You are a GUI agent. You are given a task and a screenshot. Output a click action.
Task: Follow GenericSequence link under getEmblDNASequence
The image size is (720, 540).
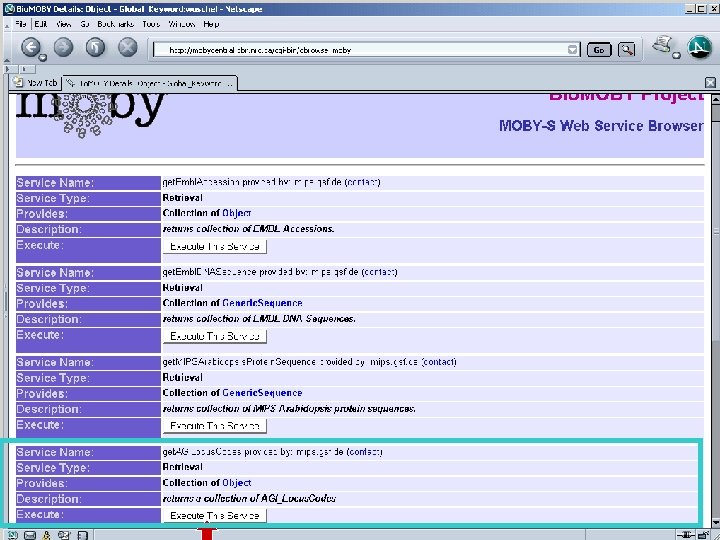[x=262, y=303]
